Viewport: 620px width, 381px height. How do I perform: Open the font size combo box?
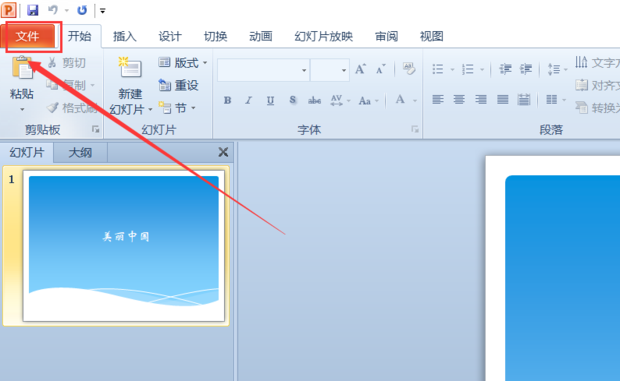coord(330,70)
